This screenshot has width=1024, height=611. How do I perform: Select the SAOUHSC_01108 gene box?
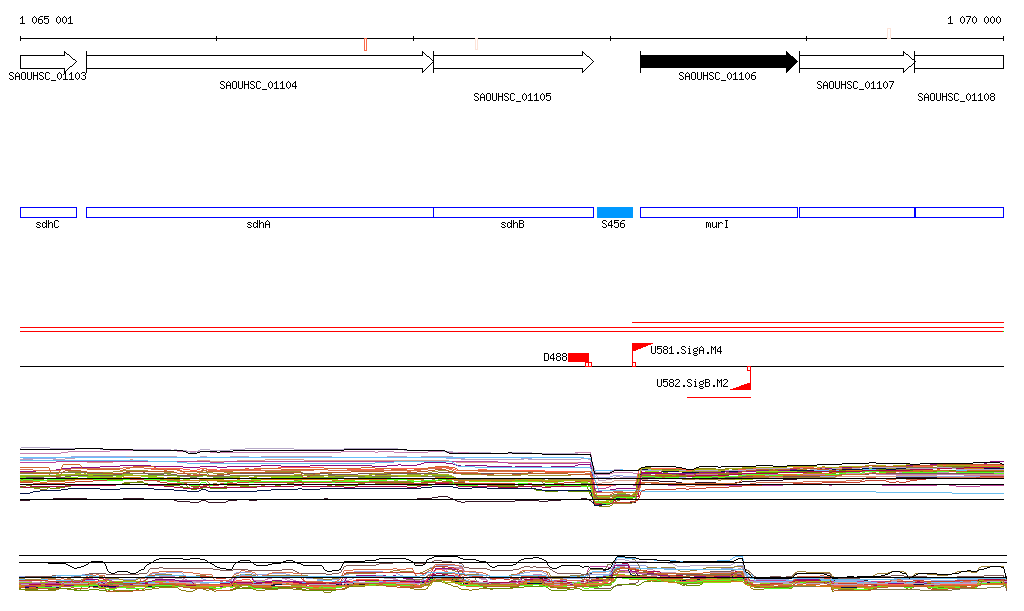coord(959,62)
